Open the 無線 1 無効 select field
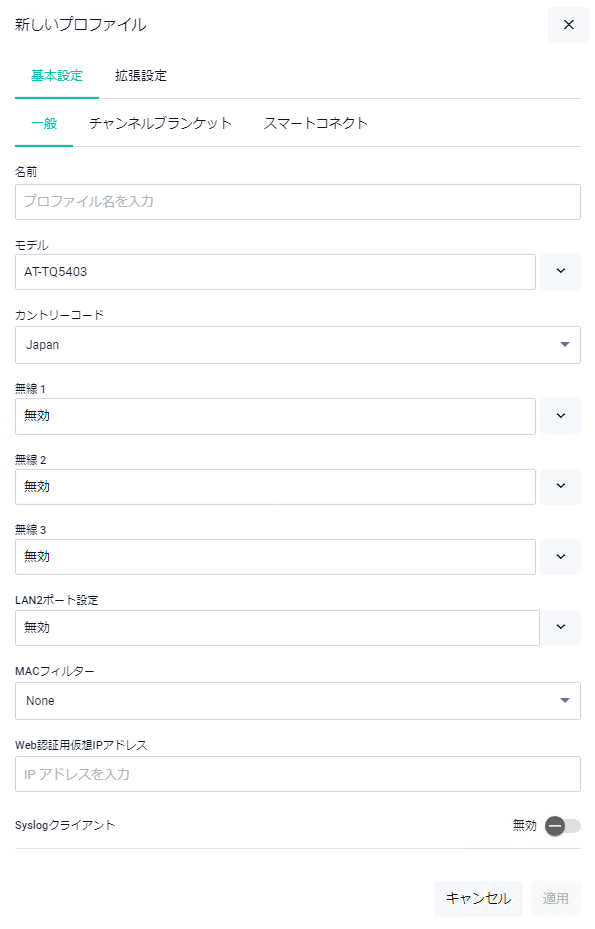This screenshot has width=595, height=929. point(275,416)
